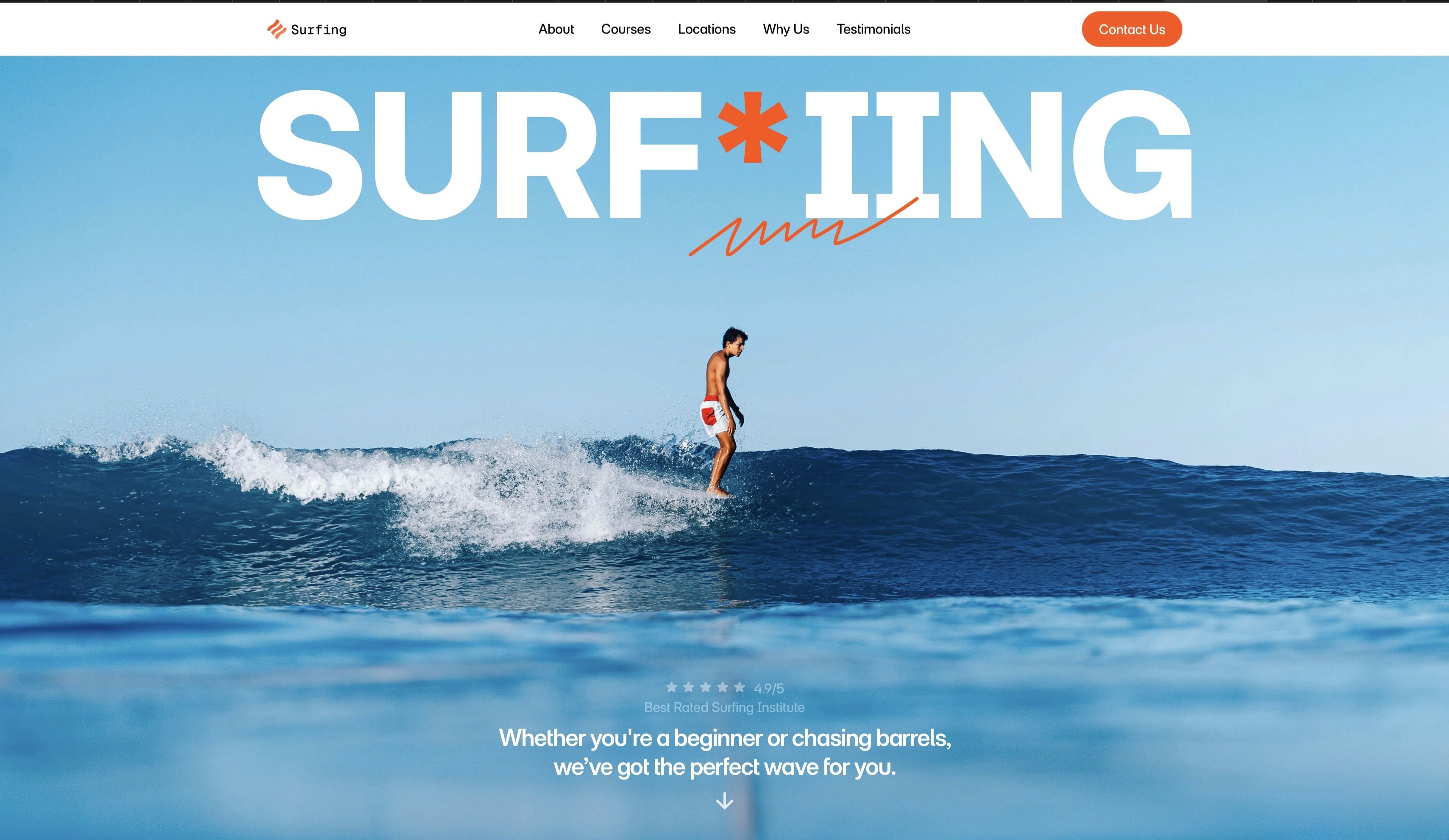The width and height of the screenshot is (1449, 840).
Task: Open Locations in the navigation bar
Action: click(706, 29)
